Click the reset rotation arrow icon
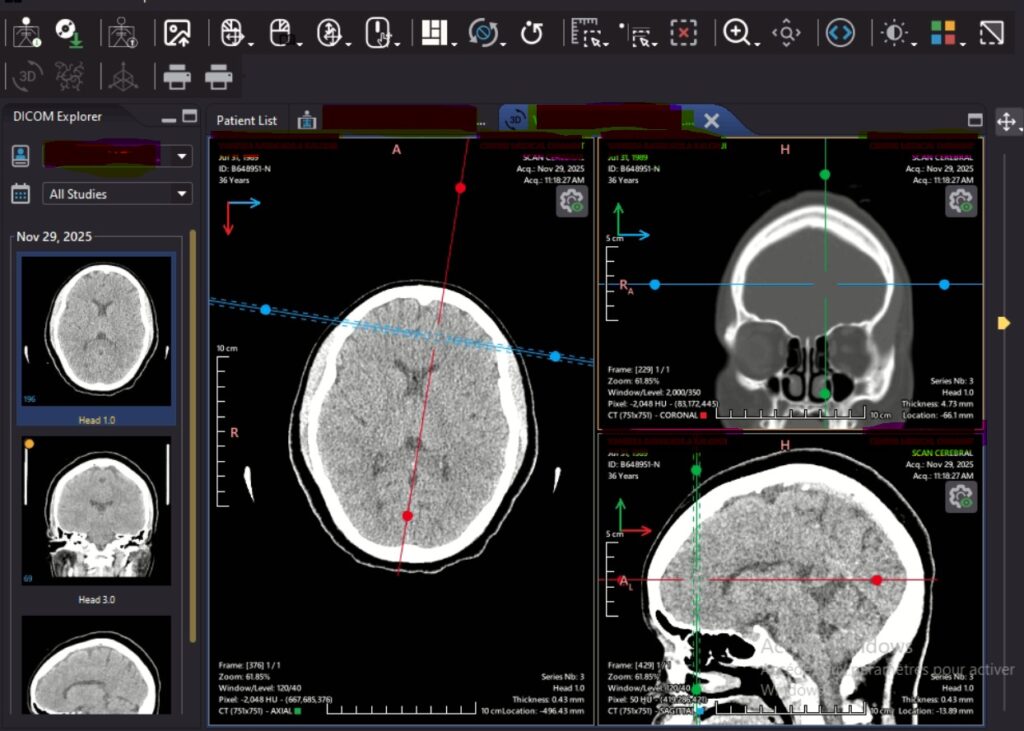The image size is (1024, 731). 532,33
